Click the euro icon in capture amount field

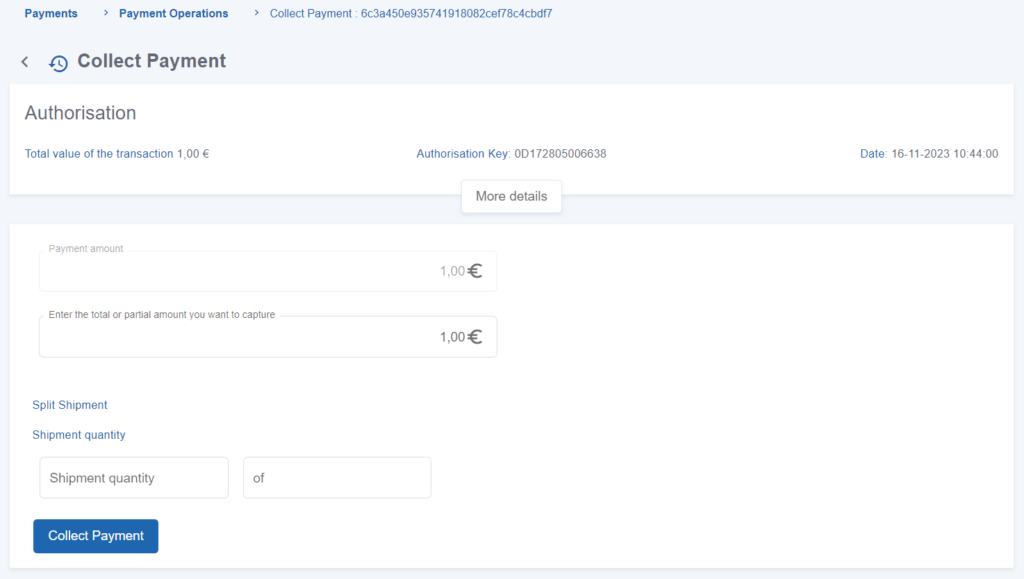click(x=475, y=337)
